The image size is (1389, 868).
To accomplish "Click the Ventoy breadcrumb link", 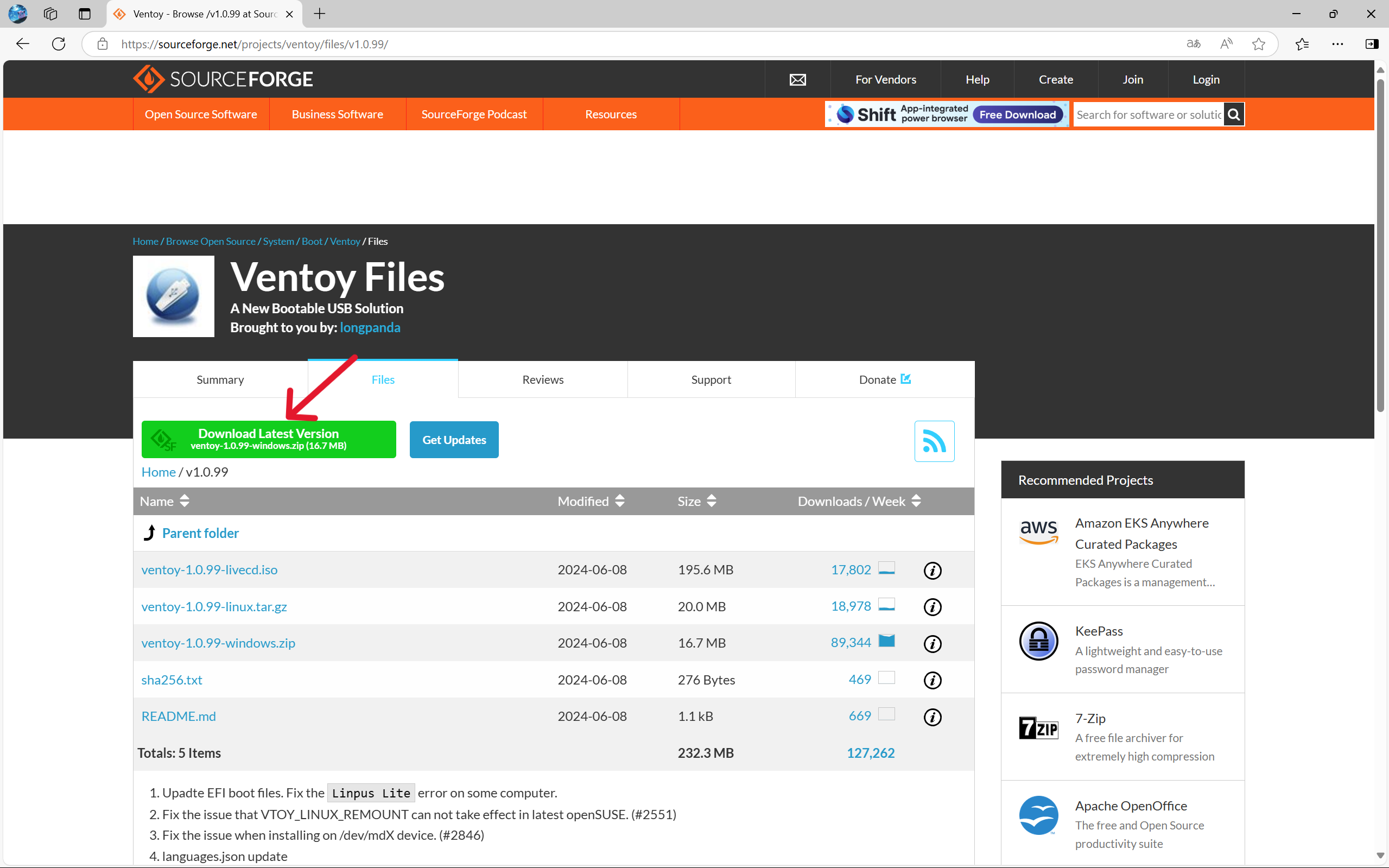I will tap(345, 241).
